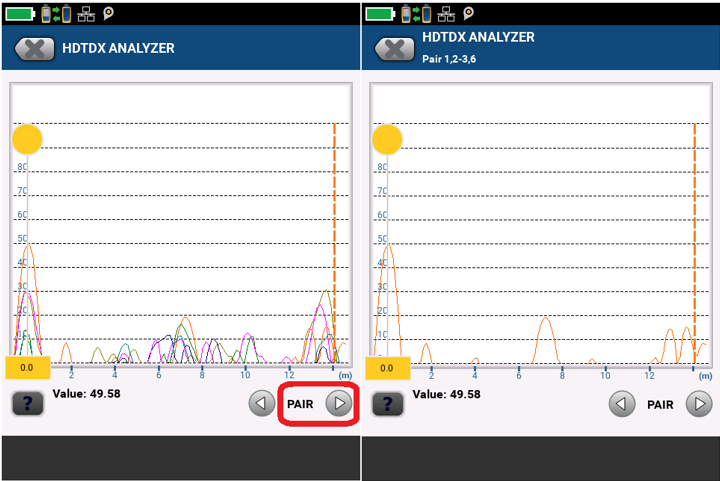Viewport: 720px width, 481px height.
Task: Select the yellow cursor handle on left graph
Action: tap(27, 139)
